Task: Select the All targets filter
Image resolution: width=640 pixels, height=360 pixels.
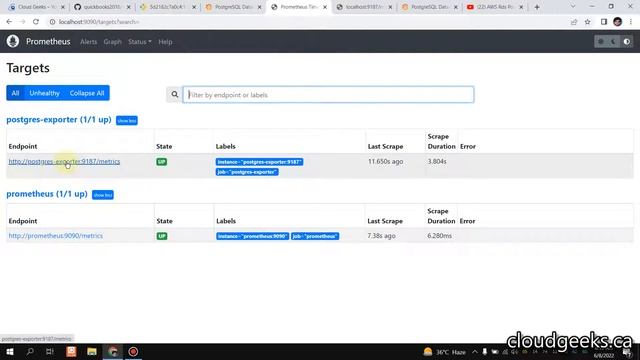Action: (16, 93)
